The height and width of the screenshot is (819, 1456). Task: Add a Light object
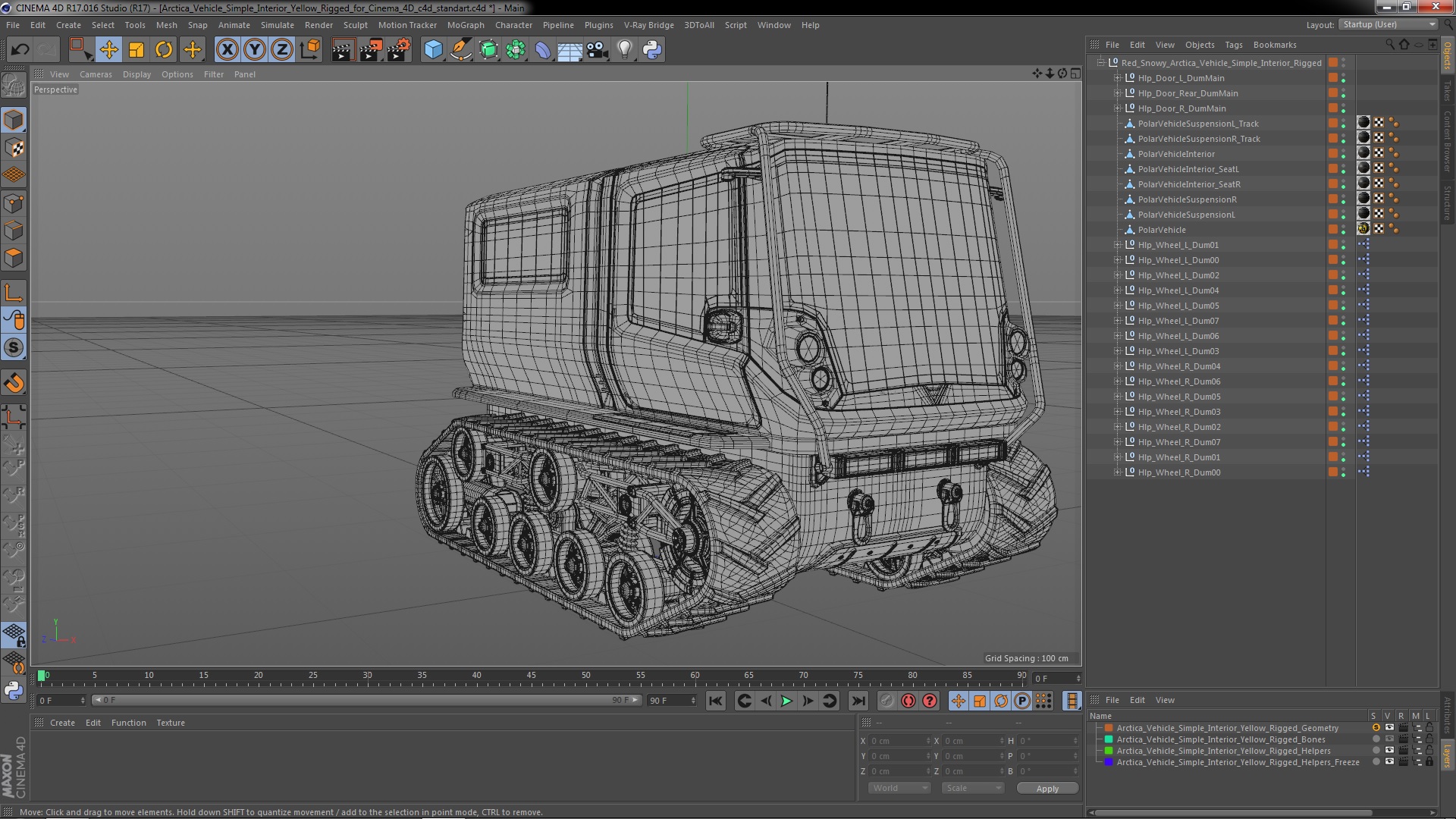coord(624,50)
